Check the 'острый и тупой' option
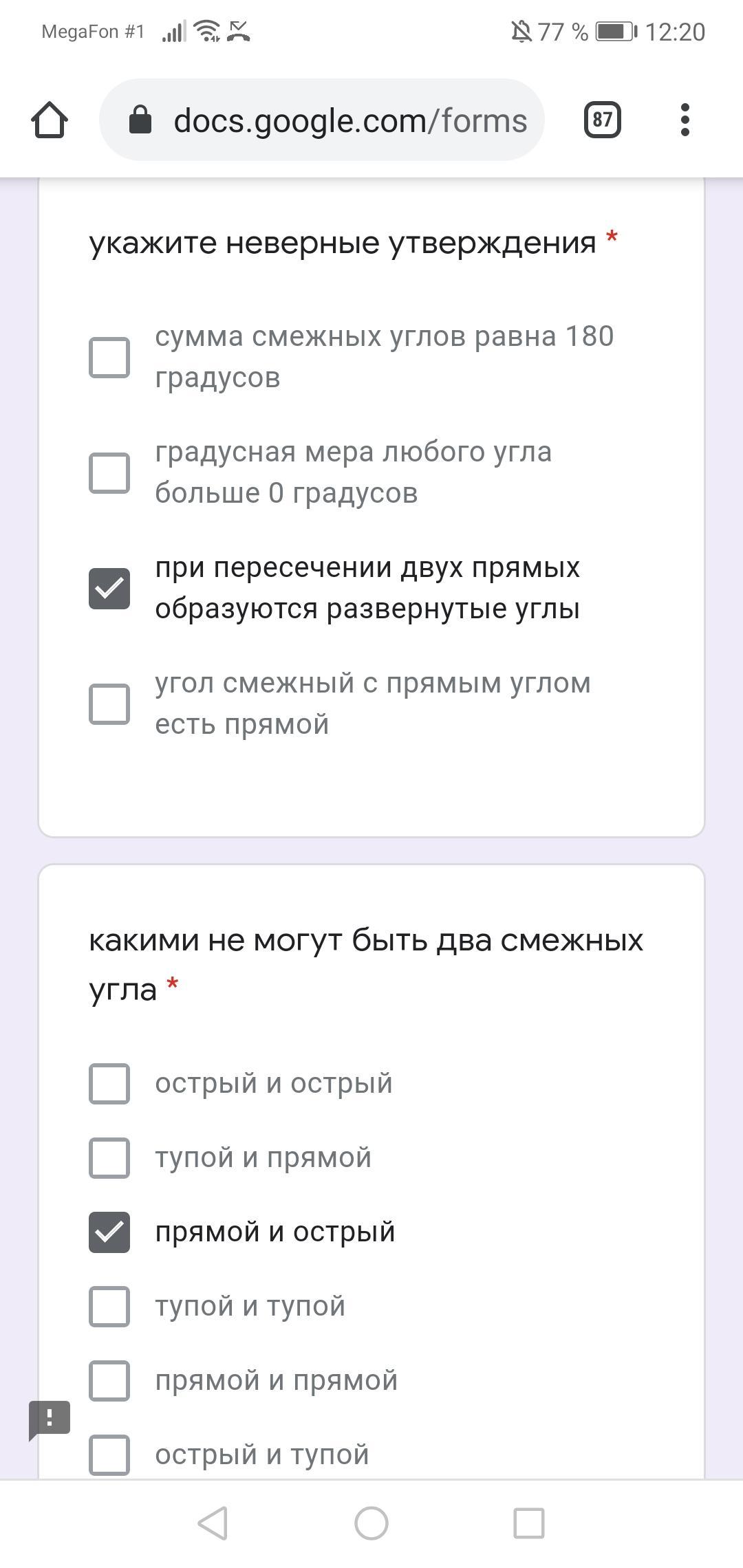743x1568 pixels. (109, 1454)
